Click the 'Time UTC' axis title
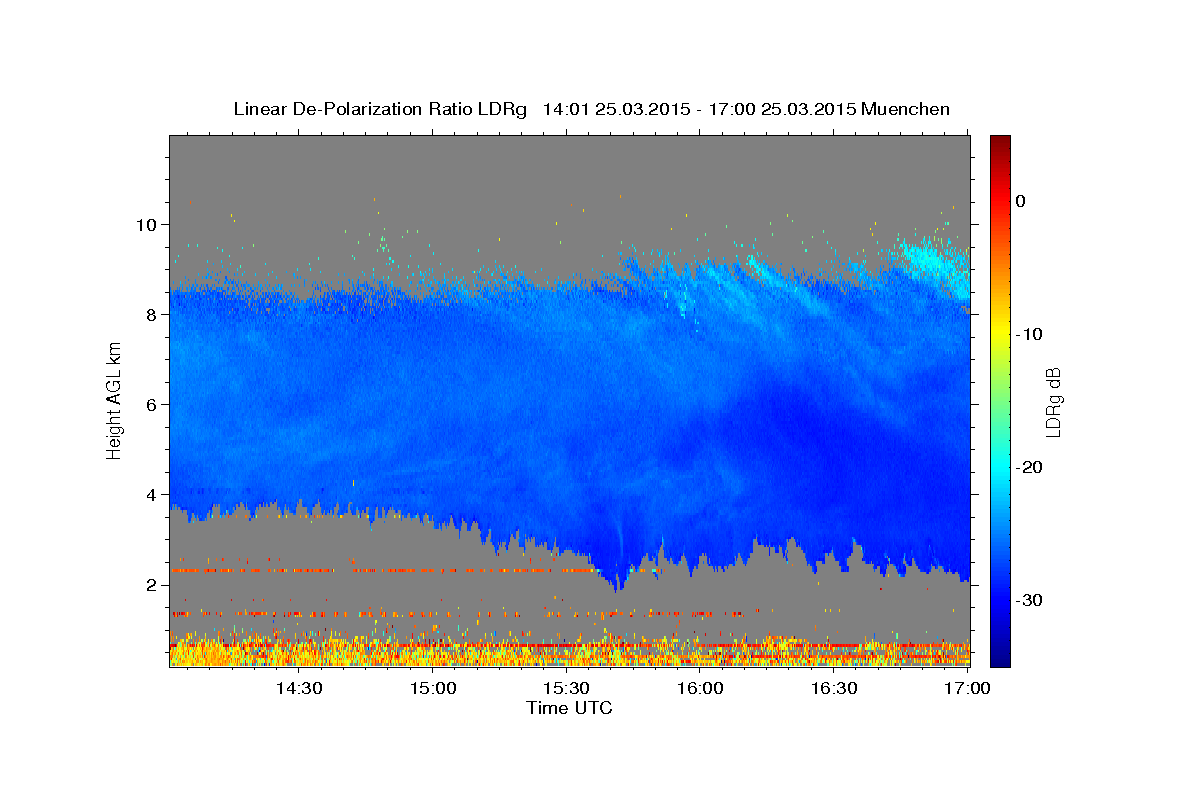 tap(569, 709)
